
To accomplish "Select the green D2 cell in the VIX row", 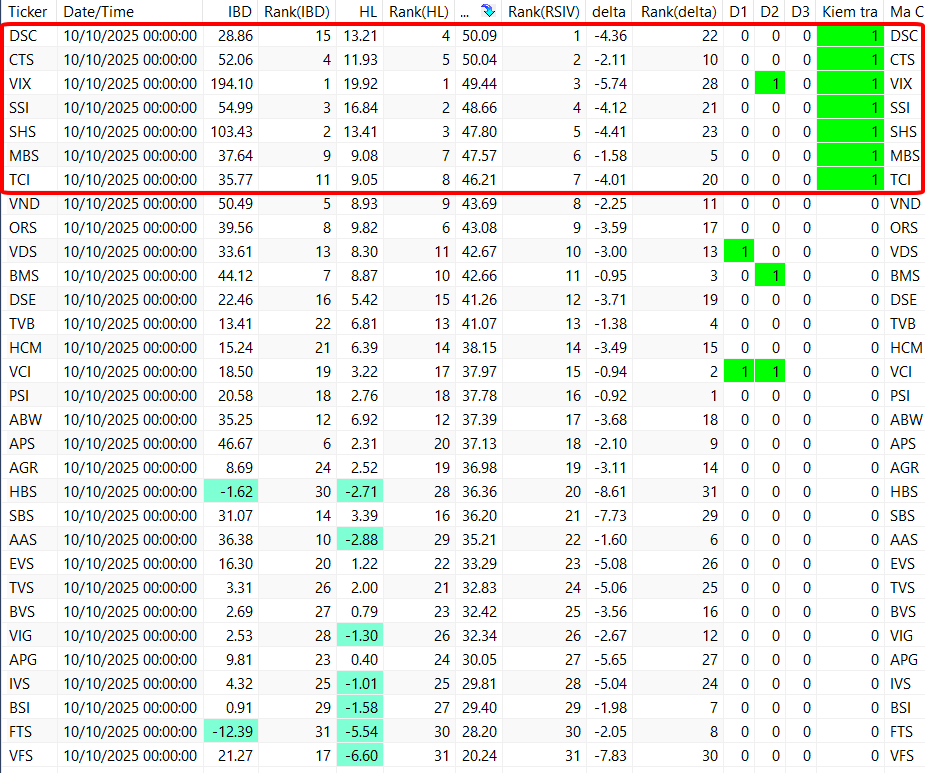I will [770, 84].
